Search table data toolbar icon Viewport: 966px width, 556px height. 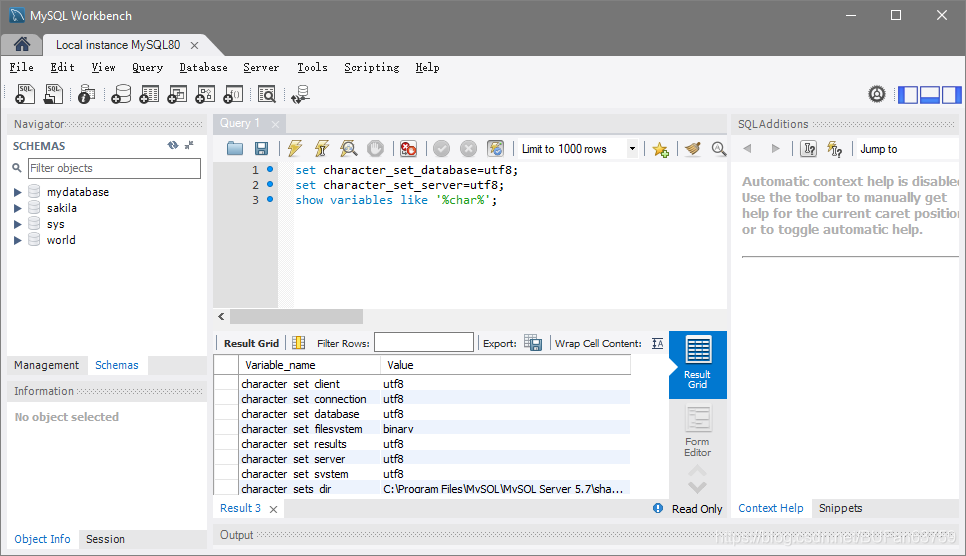tap(267, 94)
